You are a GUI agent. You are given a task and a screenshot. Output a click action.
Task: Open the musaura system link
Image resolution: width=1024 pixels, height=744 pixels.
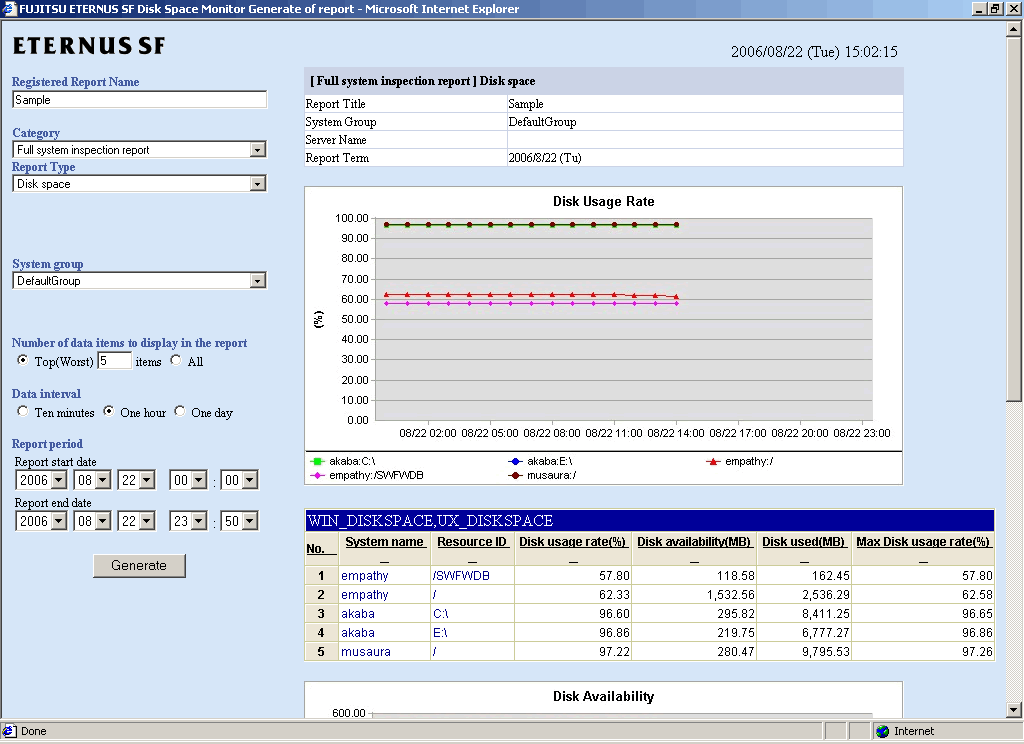(366, 651)
